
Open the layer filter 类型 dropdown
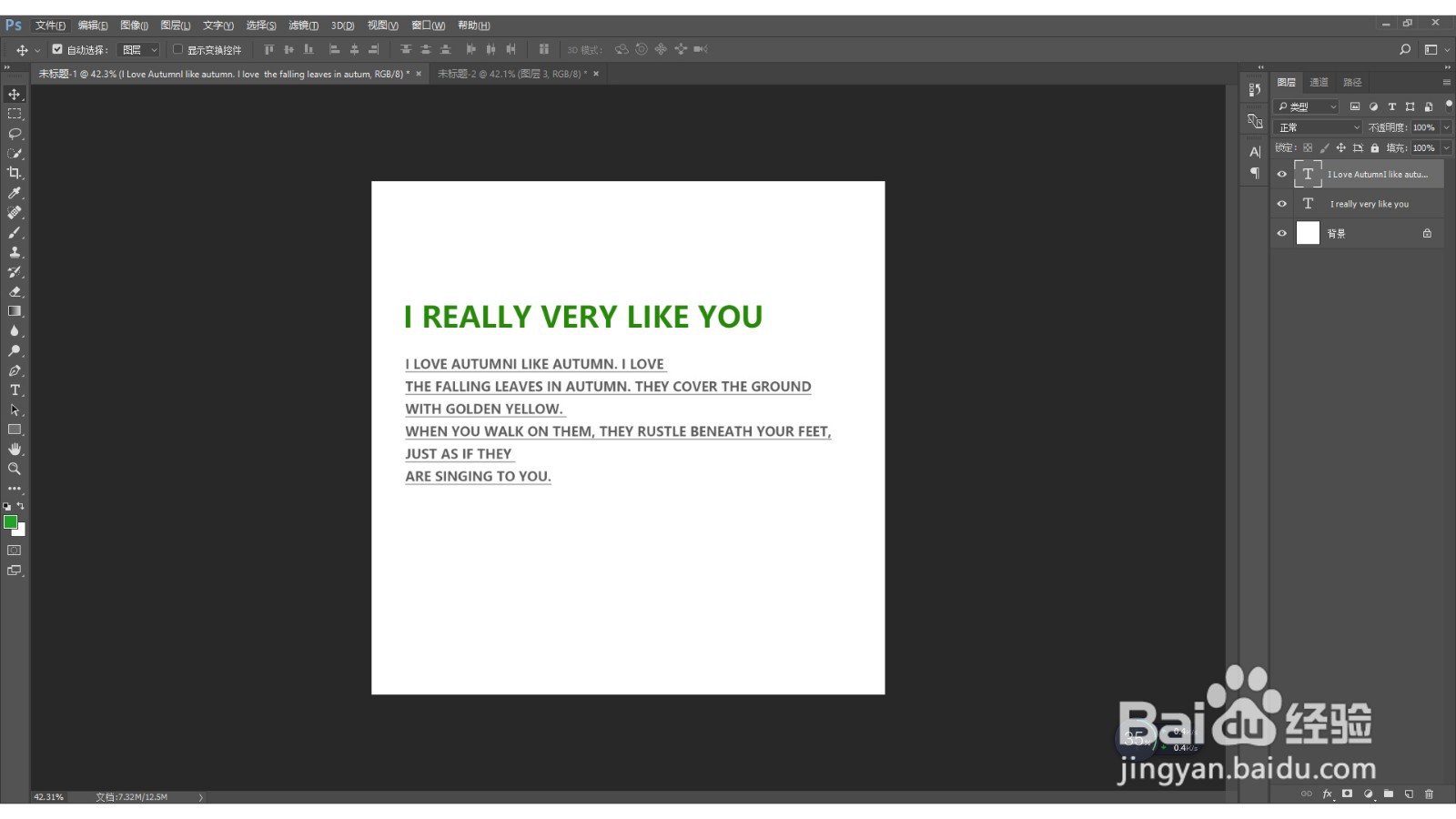tap(1307, 106)
